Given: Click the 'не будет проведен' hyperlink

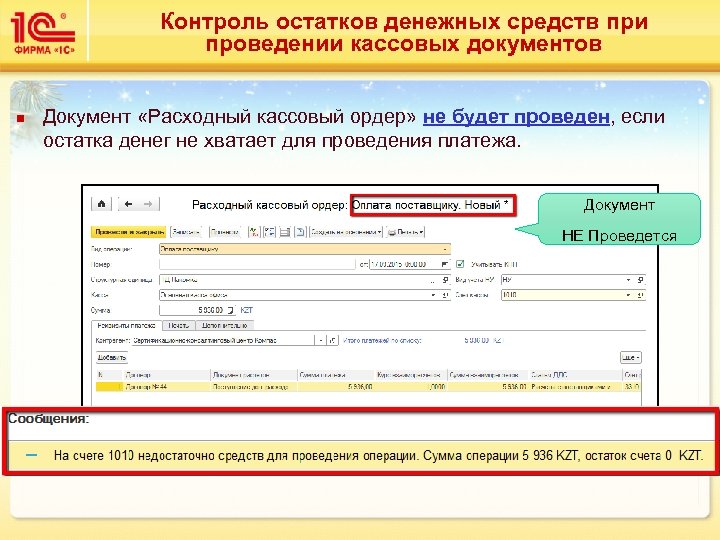Looking at the screenshot, I should pos(516,117).
